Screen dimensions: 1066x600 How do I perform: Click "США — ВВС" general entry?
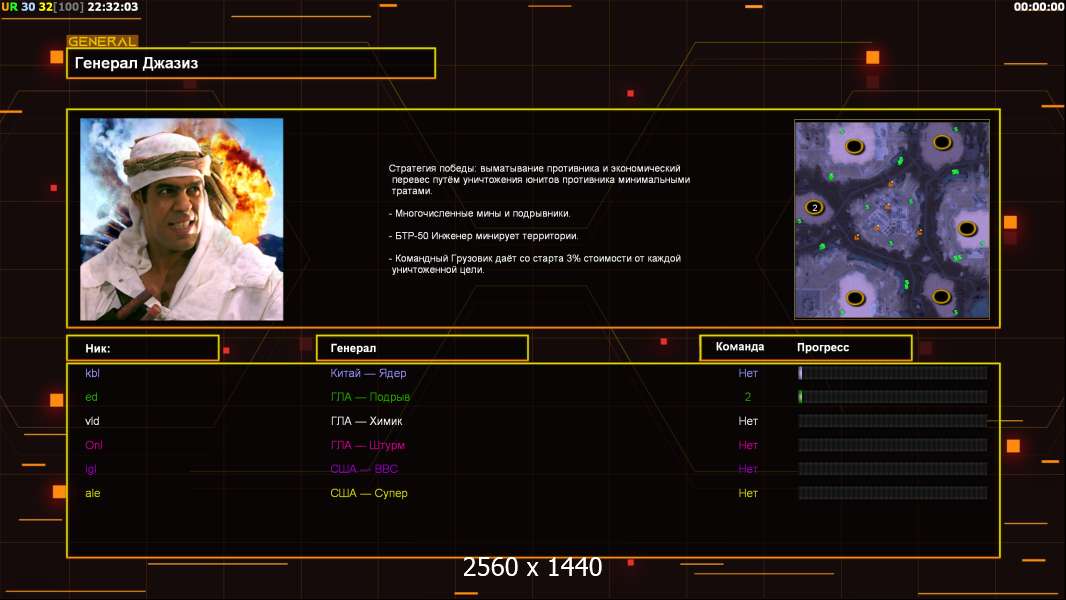coord(365,469)
